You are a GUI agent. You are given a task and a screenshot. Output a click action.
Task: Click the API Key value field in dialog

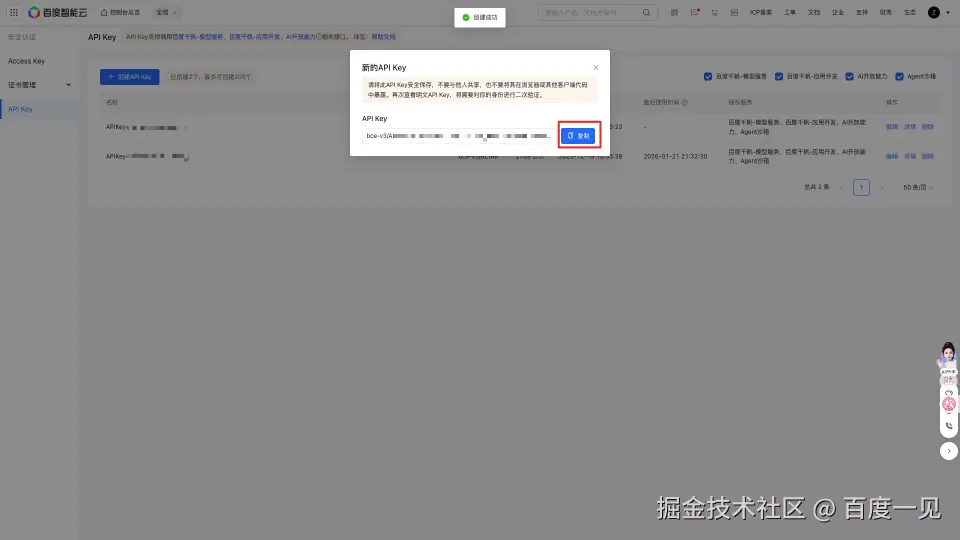point(459,136)
